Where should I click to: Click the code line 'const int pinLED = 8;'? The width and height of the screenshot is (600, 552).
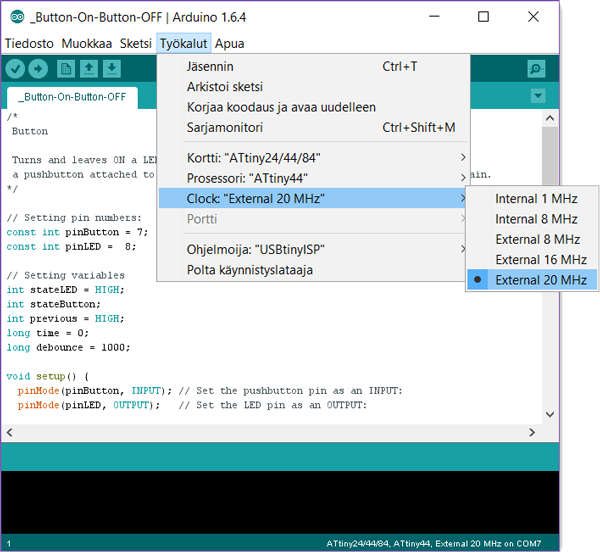tap(71, 247)
